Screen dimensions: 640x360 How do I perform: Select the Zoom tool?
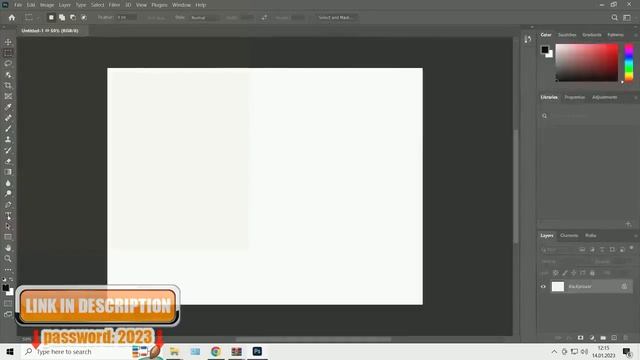tap(8, 258)
